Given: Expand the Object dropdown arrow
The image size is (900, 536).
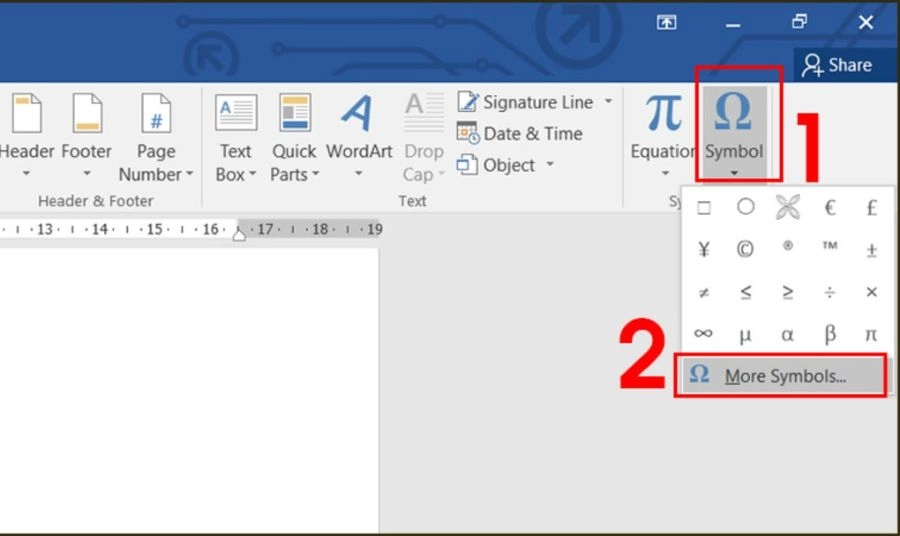Looking at the screenshot, I should tap(550, 165).
